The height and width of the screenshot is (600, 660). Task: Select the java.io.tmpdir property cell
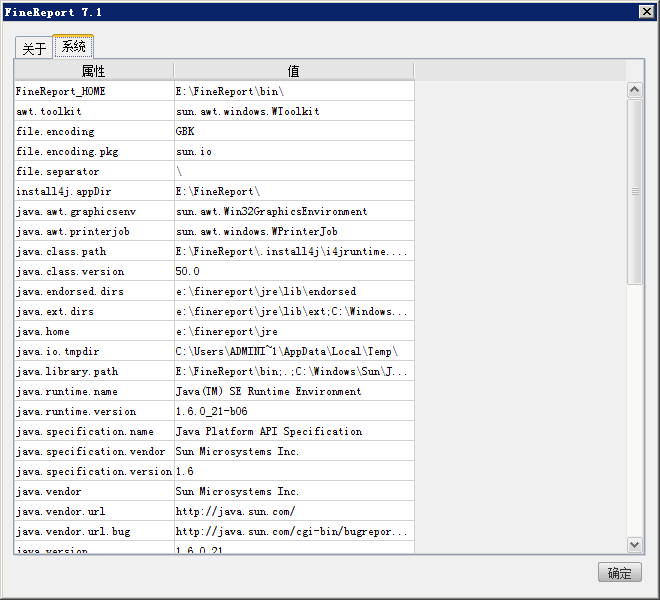pos(94,351)
